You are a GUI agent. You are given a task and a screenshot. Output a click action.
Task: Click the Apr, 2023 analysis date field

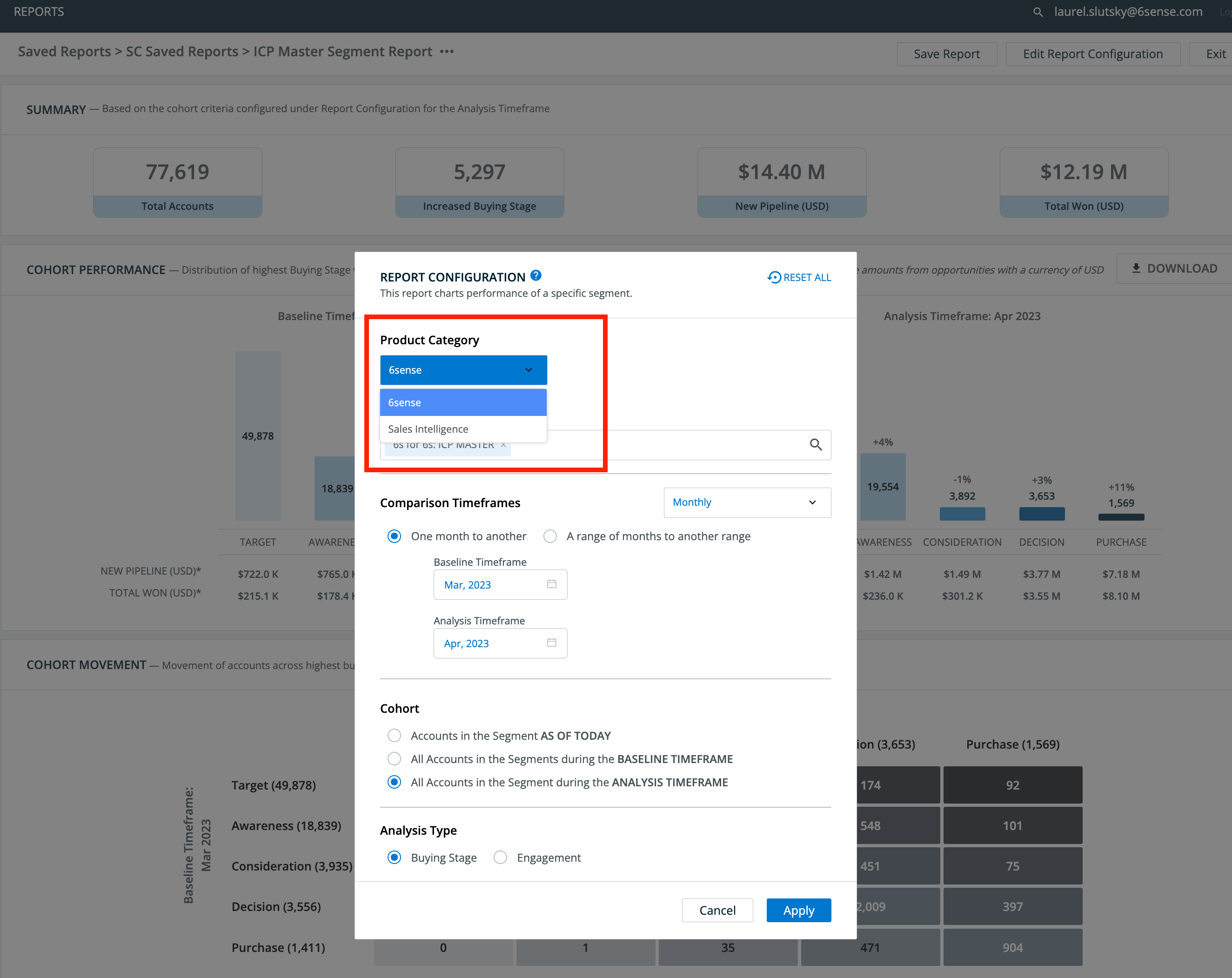500,643
